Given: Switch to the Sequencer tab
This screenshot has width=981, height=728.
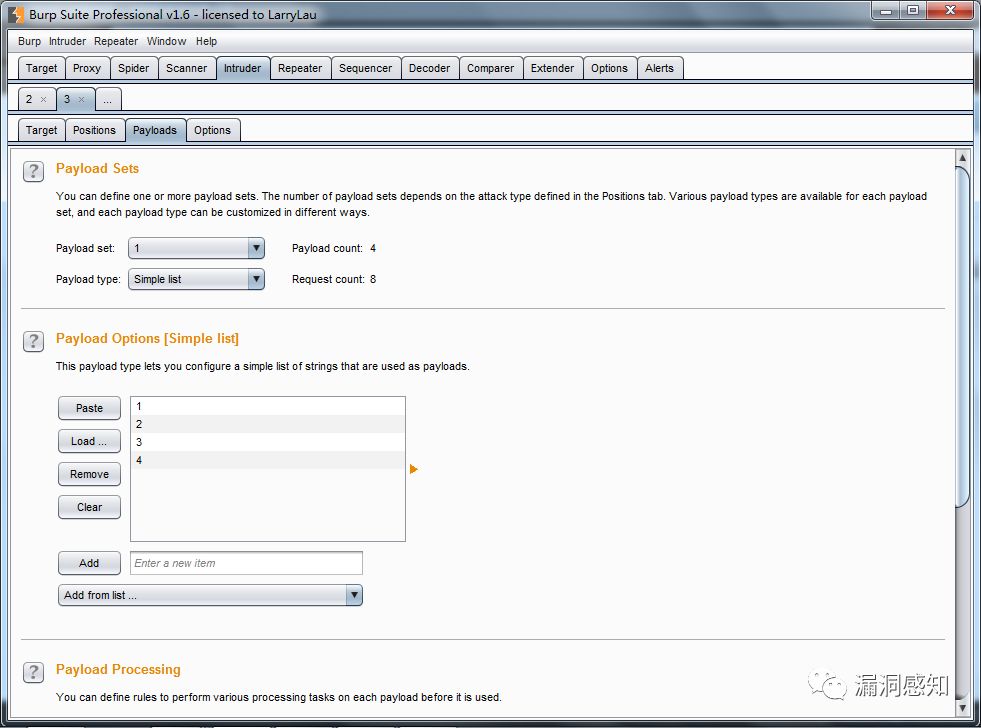Looking at the screenshot, I should [x=365, y=68].
